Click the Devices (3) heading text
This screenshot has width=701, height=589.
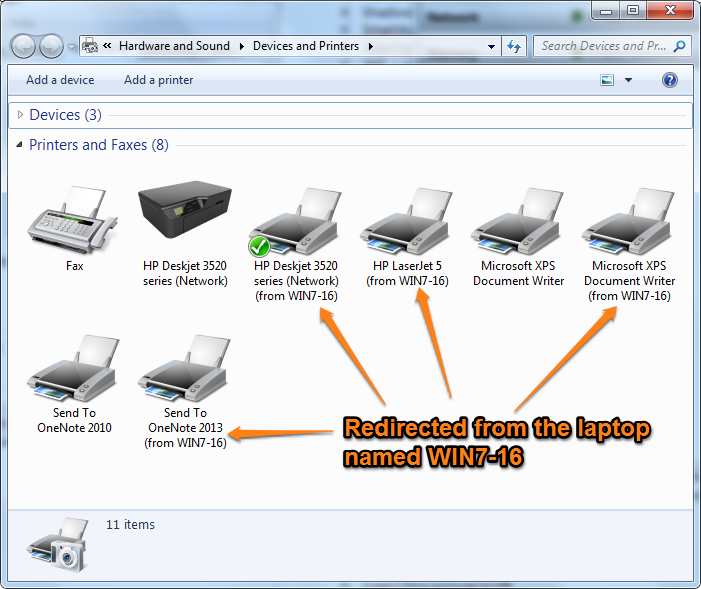(x=66, y=115)
